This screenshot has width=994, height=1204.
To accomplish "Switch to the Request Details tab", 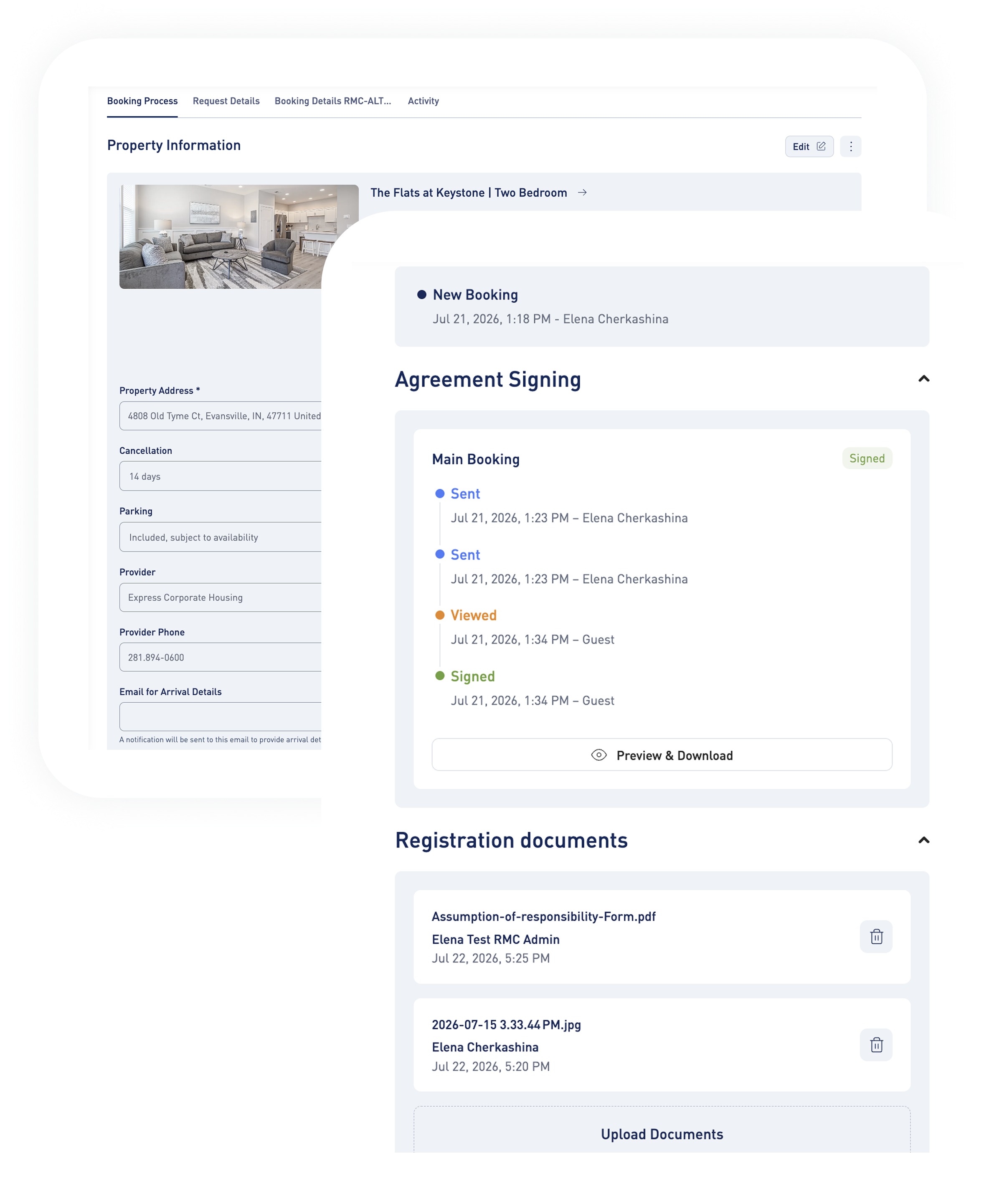I will (x=226, y=101).
